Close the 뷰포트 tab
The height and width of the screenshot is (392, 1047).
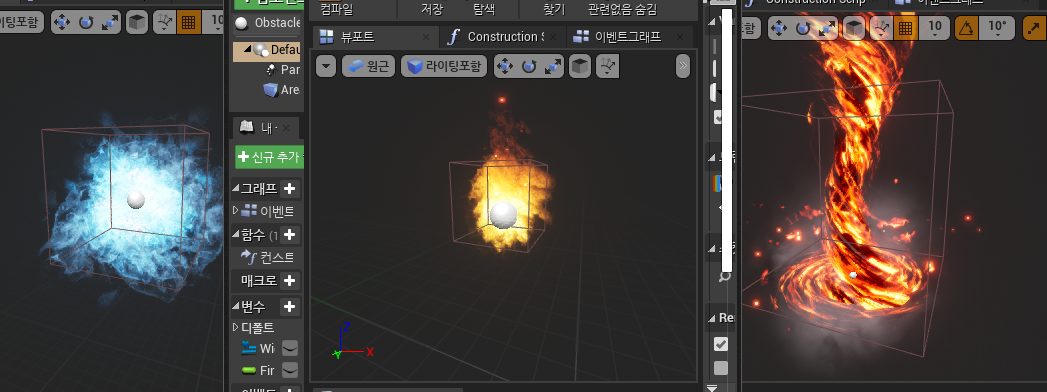(x=426, y=37)
